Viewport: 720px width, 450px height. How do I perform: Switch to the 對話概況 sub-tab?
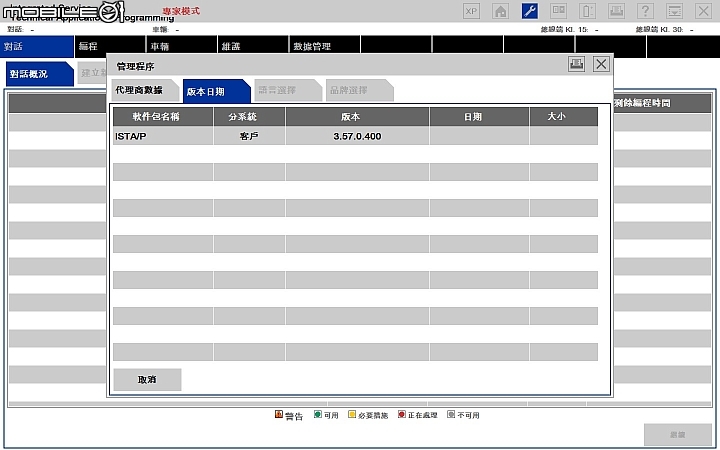coord(39,74)
